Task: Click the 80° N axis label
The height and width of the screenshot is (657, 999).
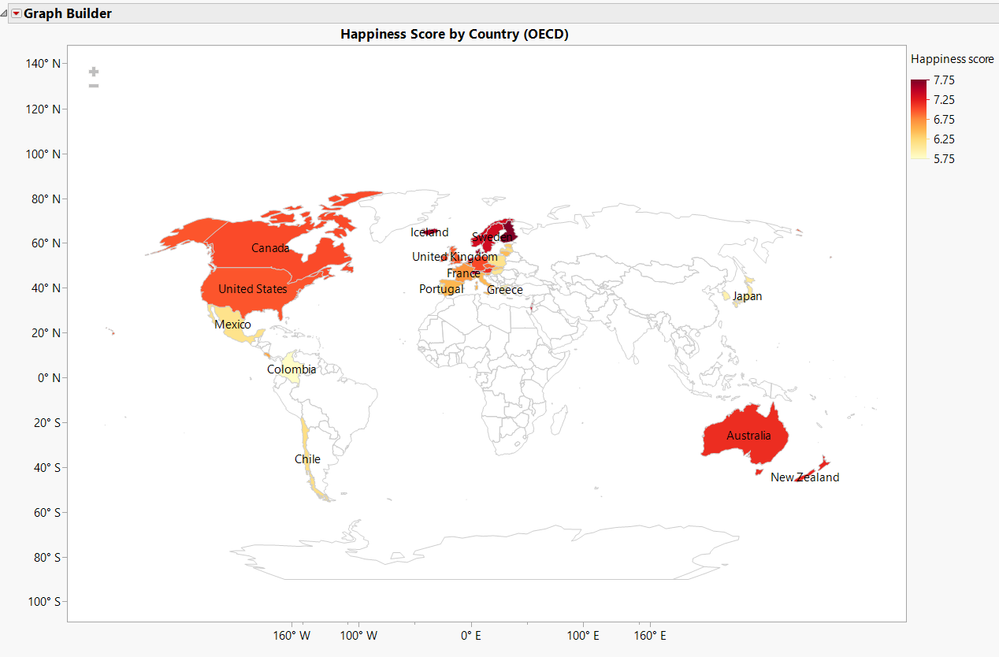Action: (x=46, y=199)
